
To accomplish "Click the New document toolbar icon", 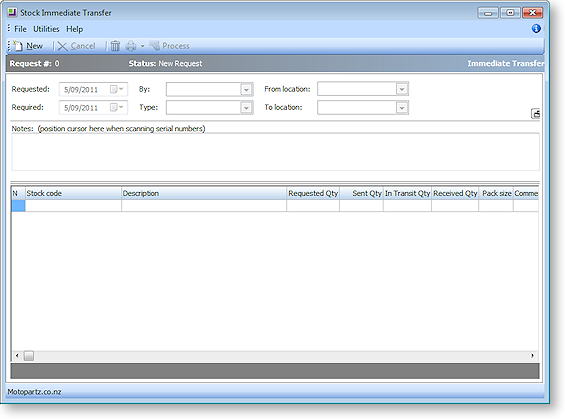I will click(x=17, y=46).
